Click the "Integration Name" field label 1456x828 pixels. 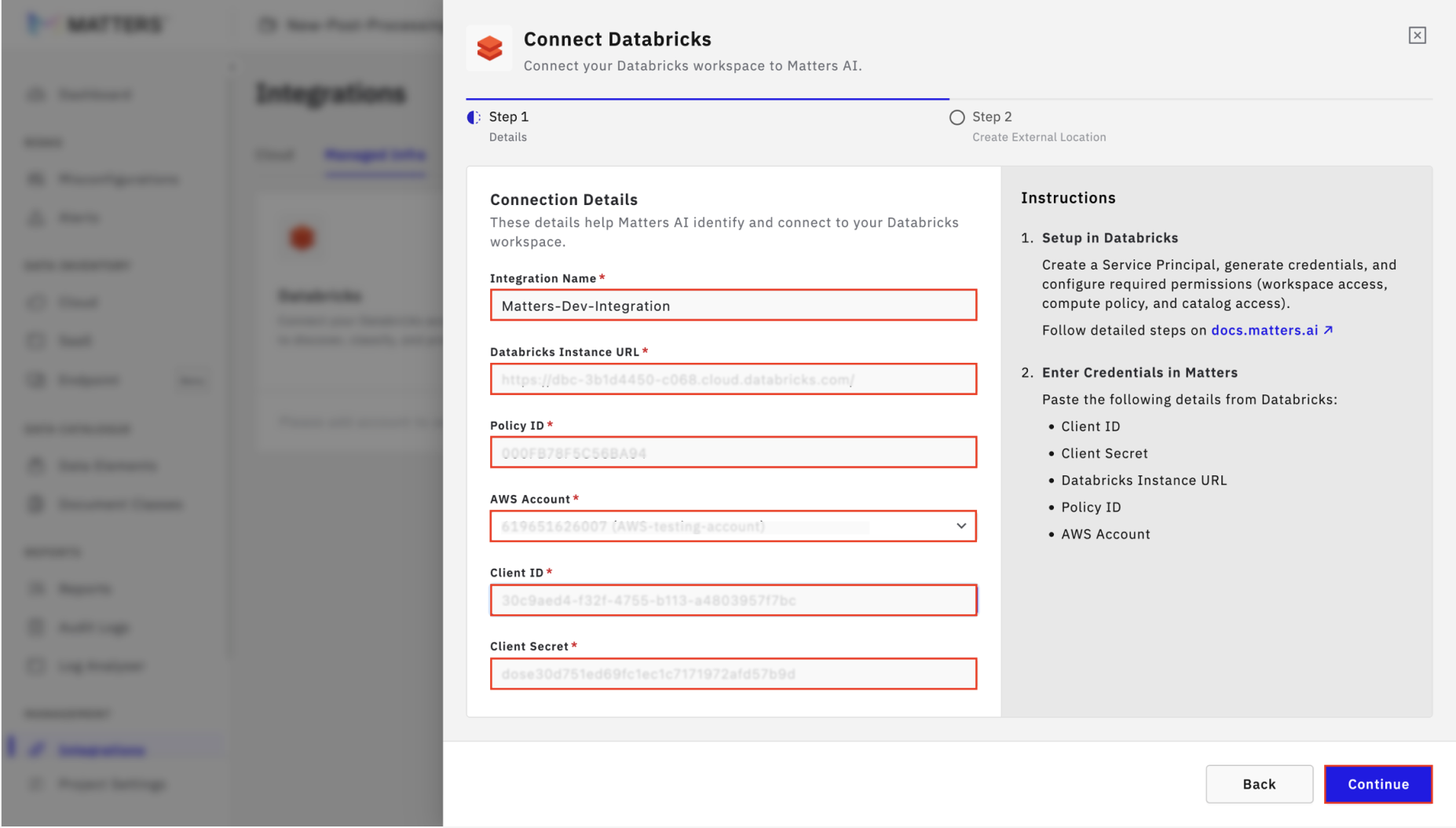click(543, 279)
